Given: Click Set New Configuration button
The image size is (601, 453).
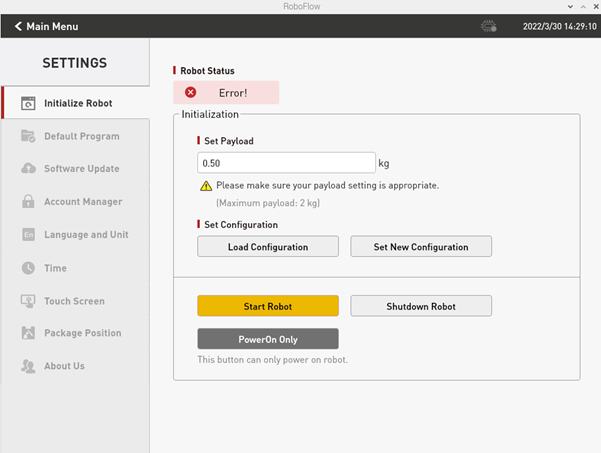Looking at the screenshot, I should pos(421,246).
